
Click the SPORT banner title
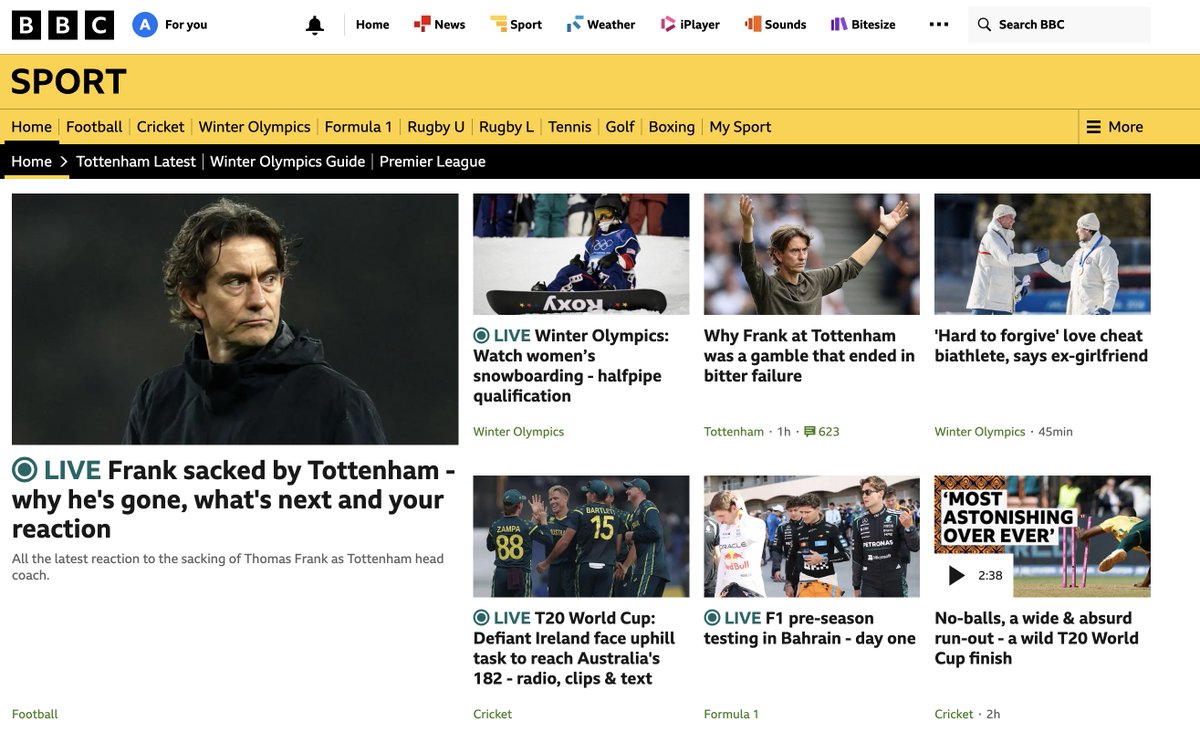pos(69,82)
